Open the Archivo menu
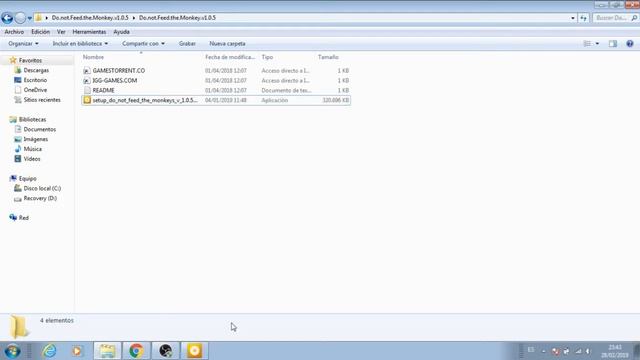 tap(14, 32)
